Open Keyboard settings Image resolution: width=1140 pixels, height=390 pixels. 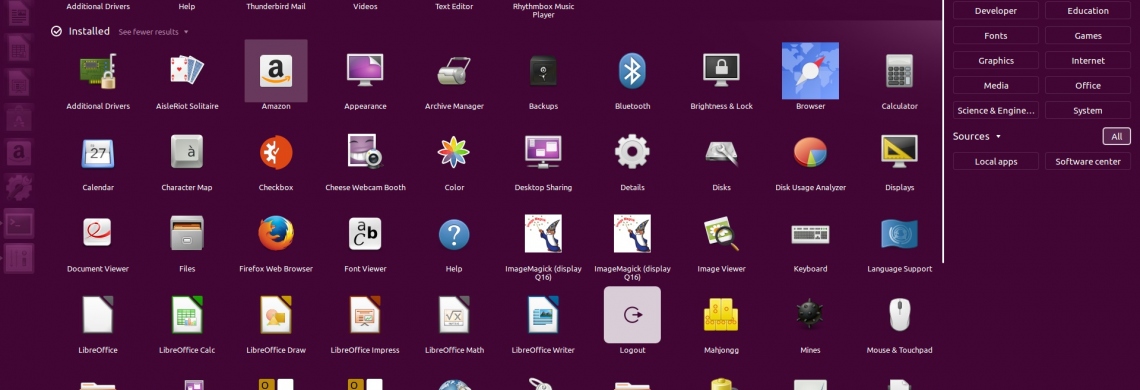[x=810, y=234]
